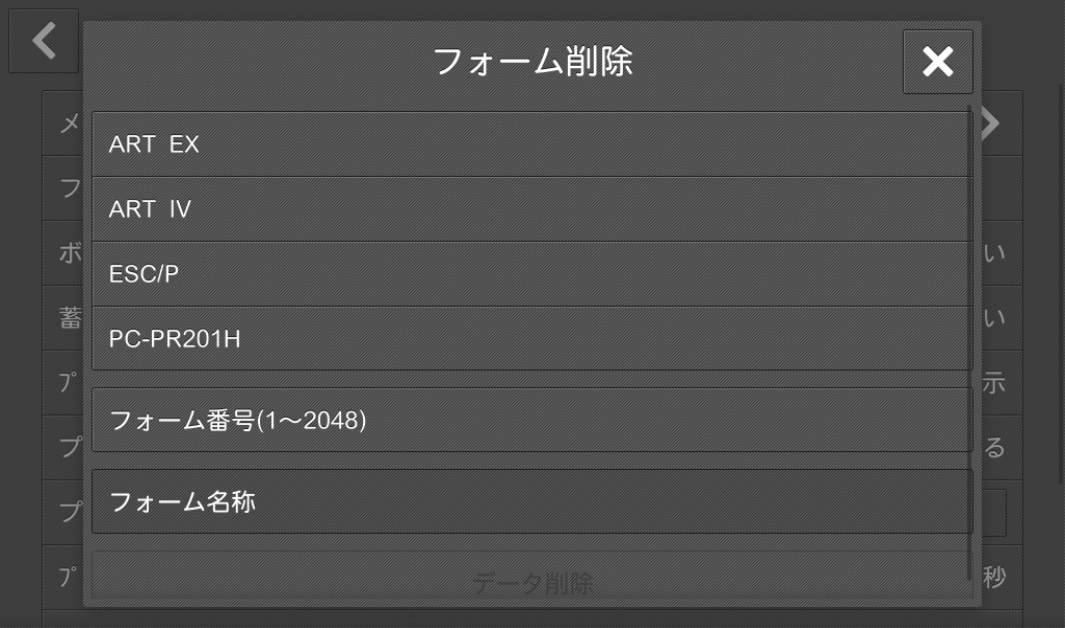Click the dimmed row starting with 蓄

[x=63, y=318]
